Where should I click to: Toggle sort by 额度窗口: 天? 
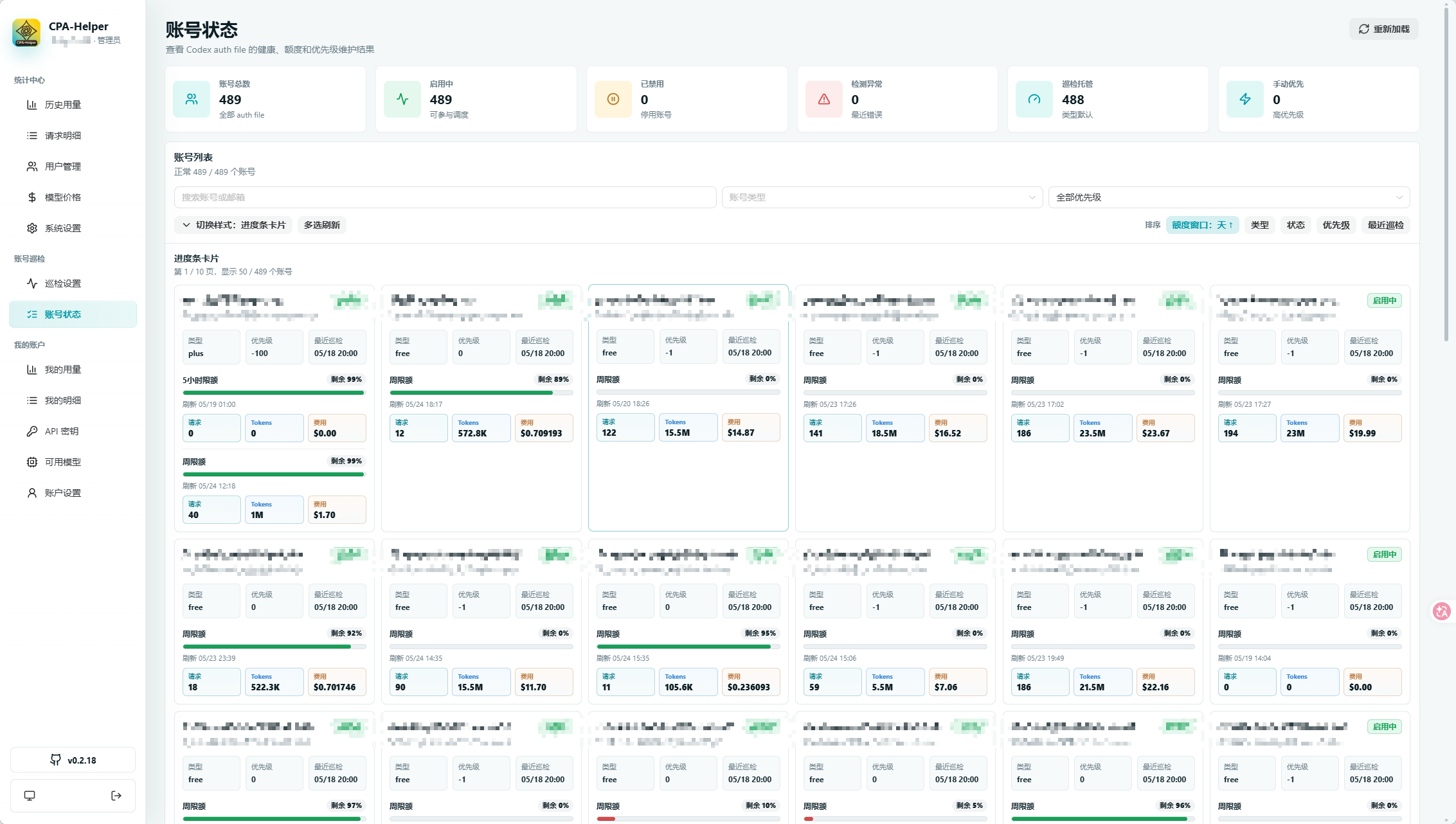click(x=1202, y=225)
